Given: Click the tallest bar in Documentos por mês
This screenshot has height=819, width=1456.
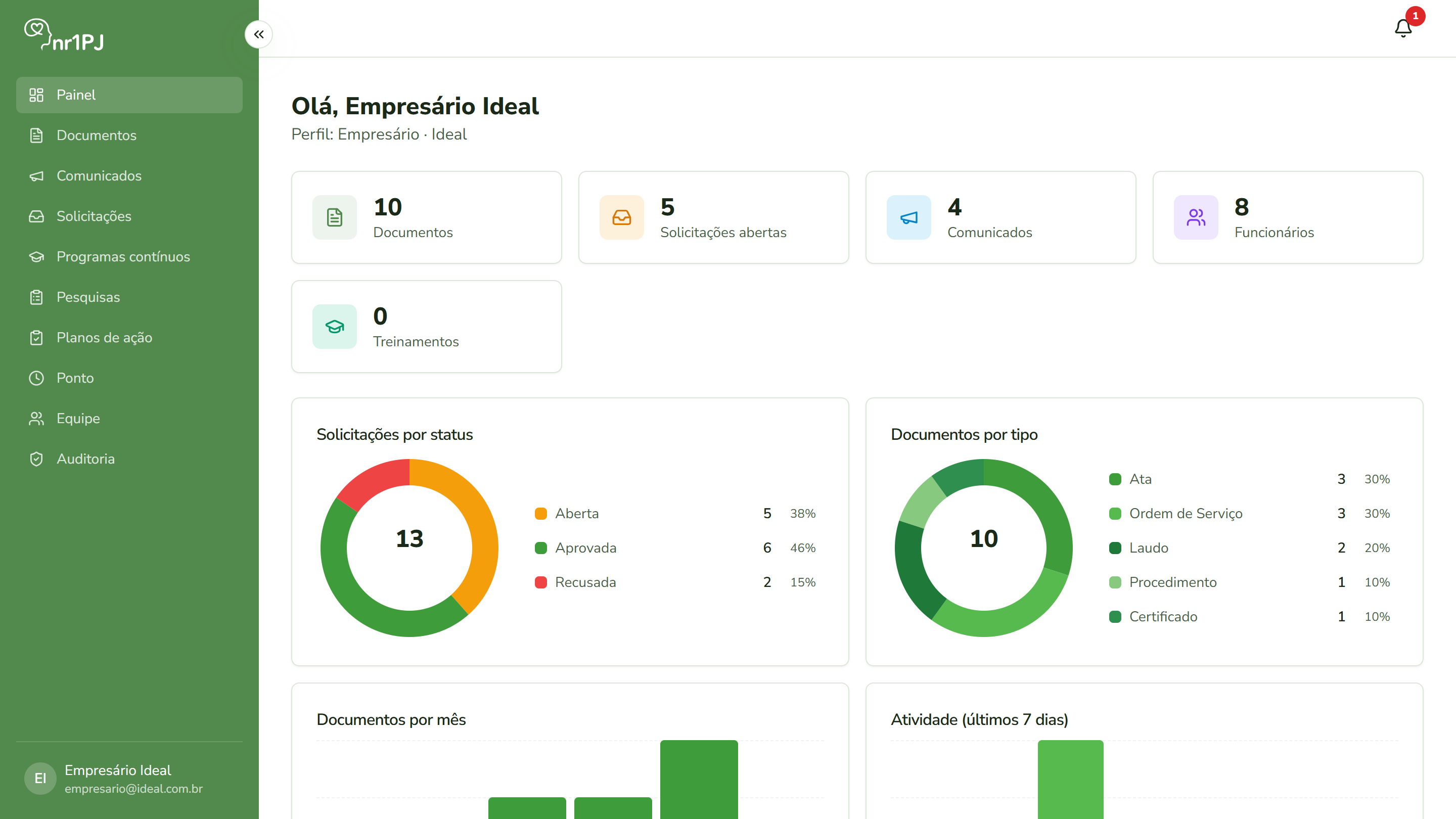Looking at the screenshot, I should coord(699,780).
